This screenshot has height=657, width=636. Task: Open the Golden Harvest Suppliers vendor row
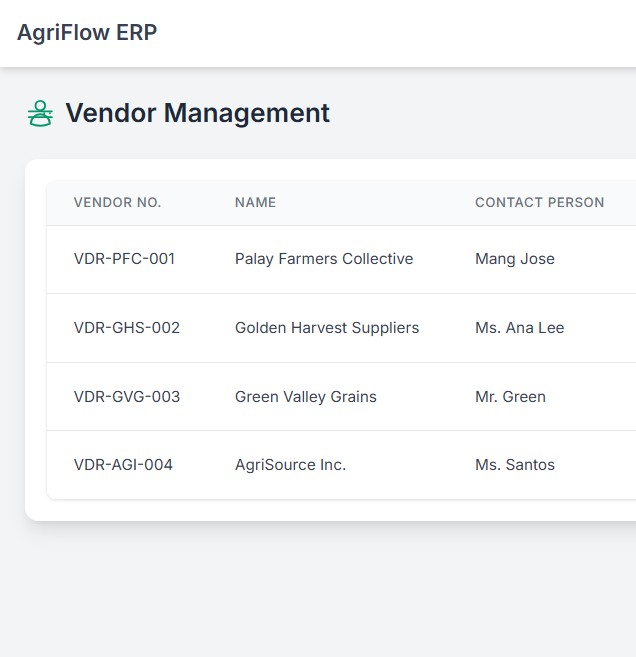click(327, 328)
